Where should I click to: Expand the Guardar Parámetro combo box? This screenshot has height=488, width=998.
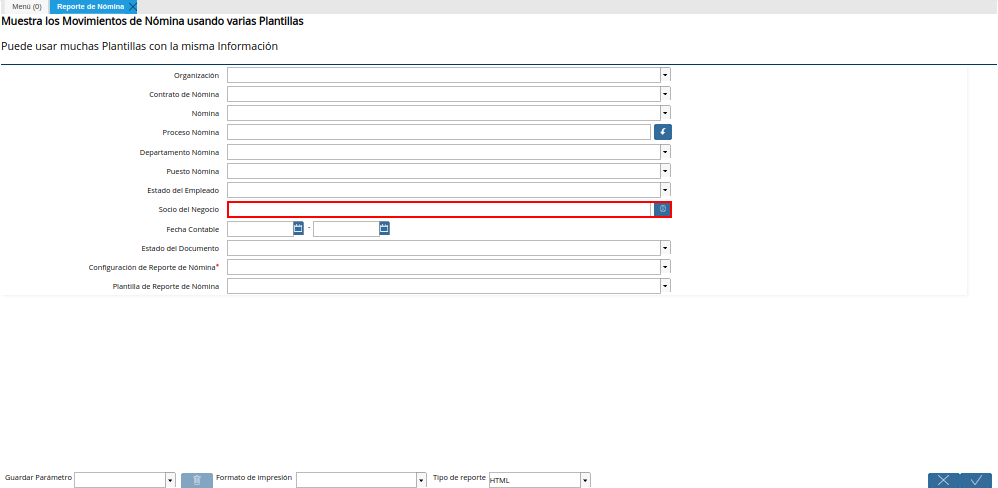tap(171, 480)
